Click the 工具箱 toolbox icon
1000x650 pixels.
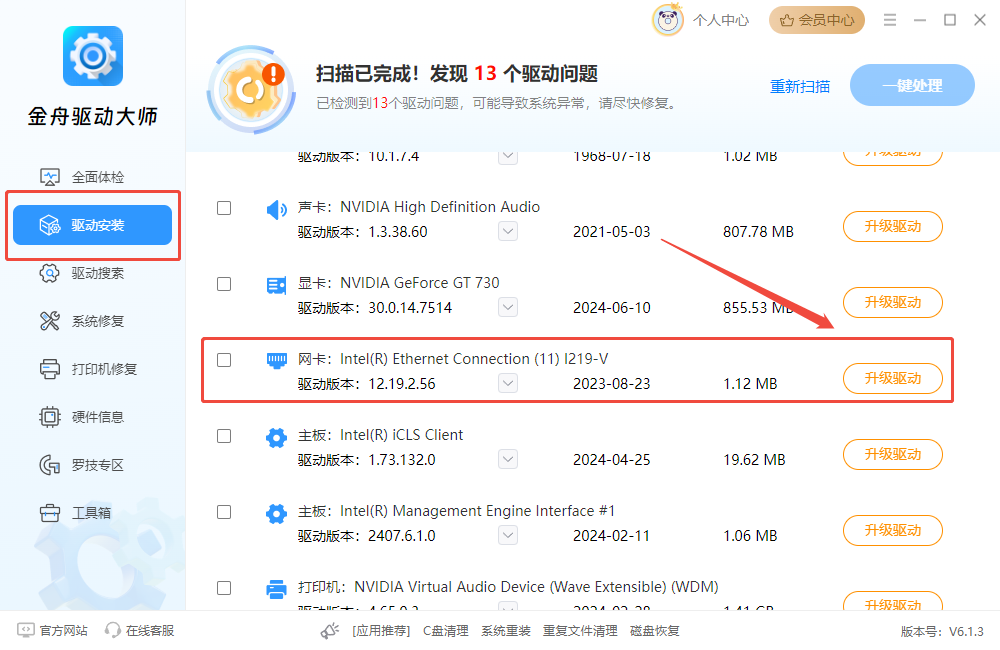pos(50,513)
